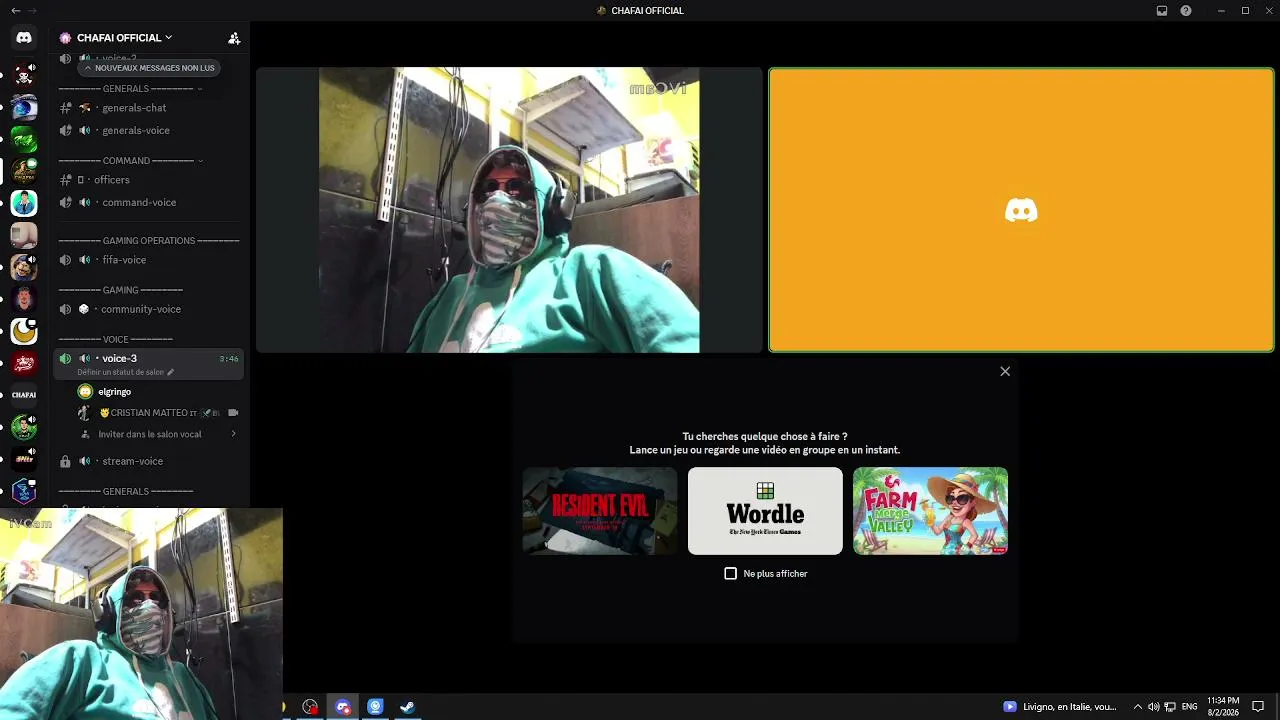Screen dimensions: 1280x720
Task: Click the Discord icon in the taskbar
Action: point(343,707)
